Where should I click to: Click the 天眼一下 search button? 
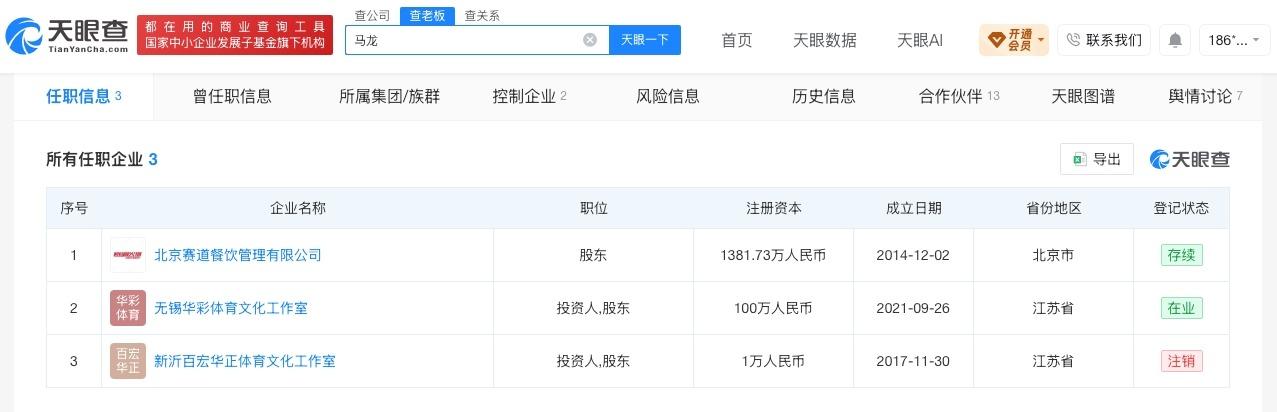(644, 40)
